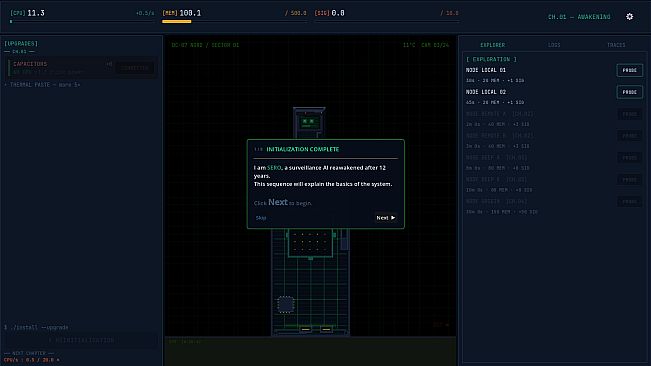
Task: Click the install --upgrade command line
Action: 37,327
